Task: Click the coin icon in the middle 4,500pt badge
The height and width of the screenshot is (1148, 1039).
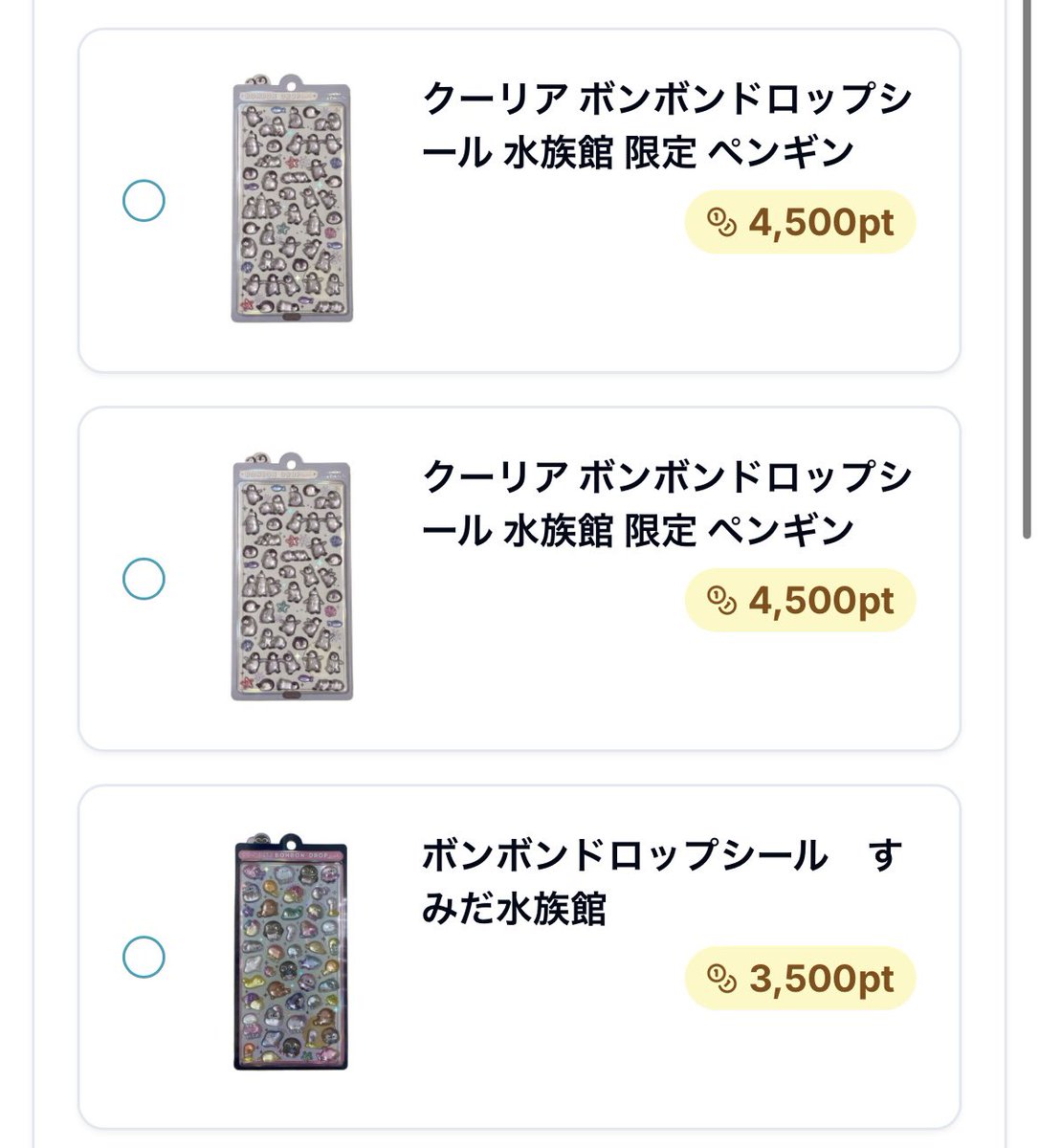Action: 721,602
